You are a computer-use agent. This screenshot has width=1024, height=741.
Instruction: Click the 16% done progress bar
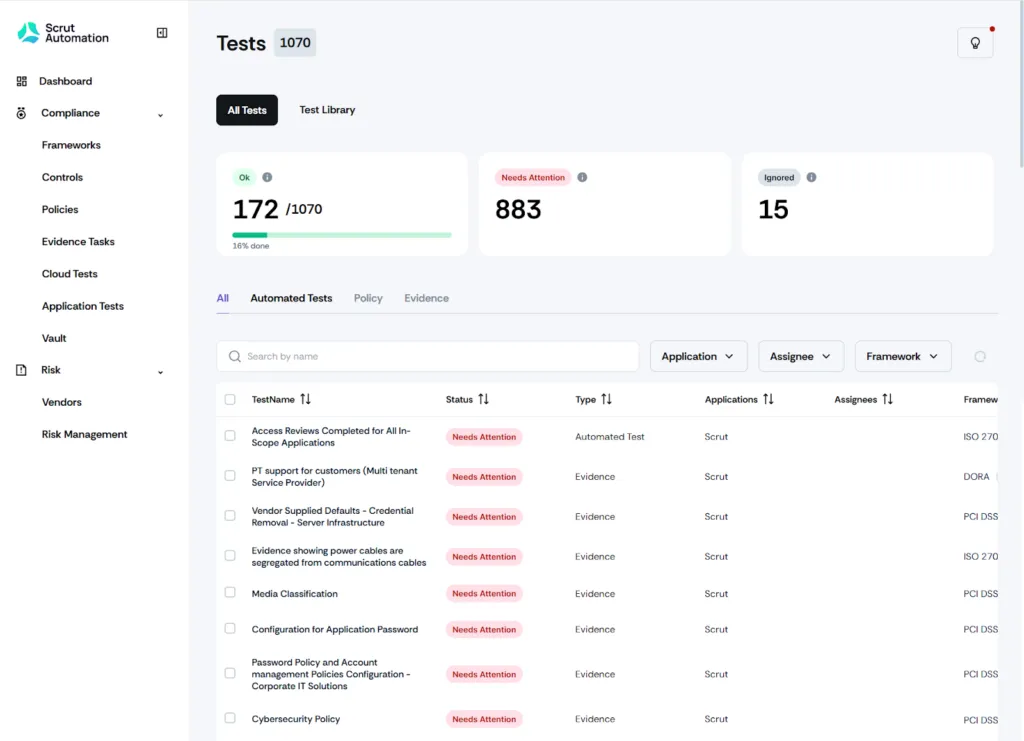click(342, 233)
